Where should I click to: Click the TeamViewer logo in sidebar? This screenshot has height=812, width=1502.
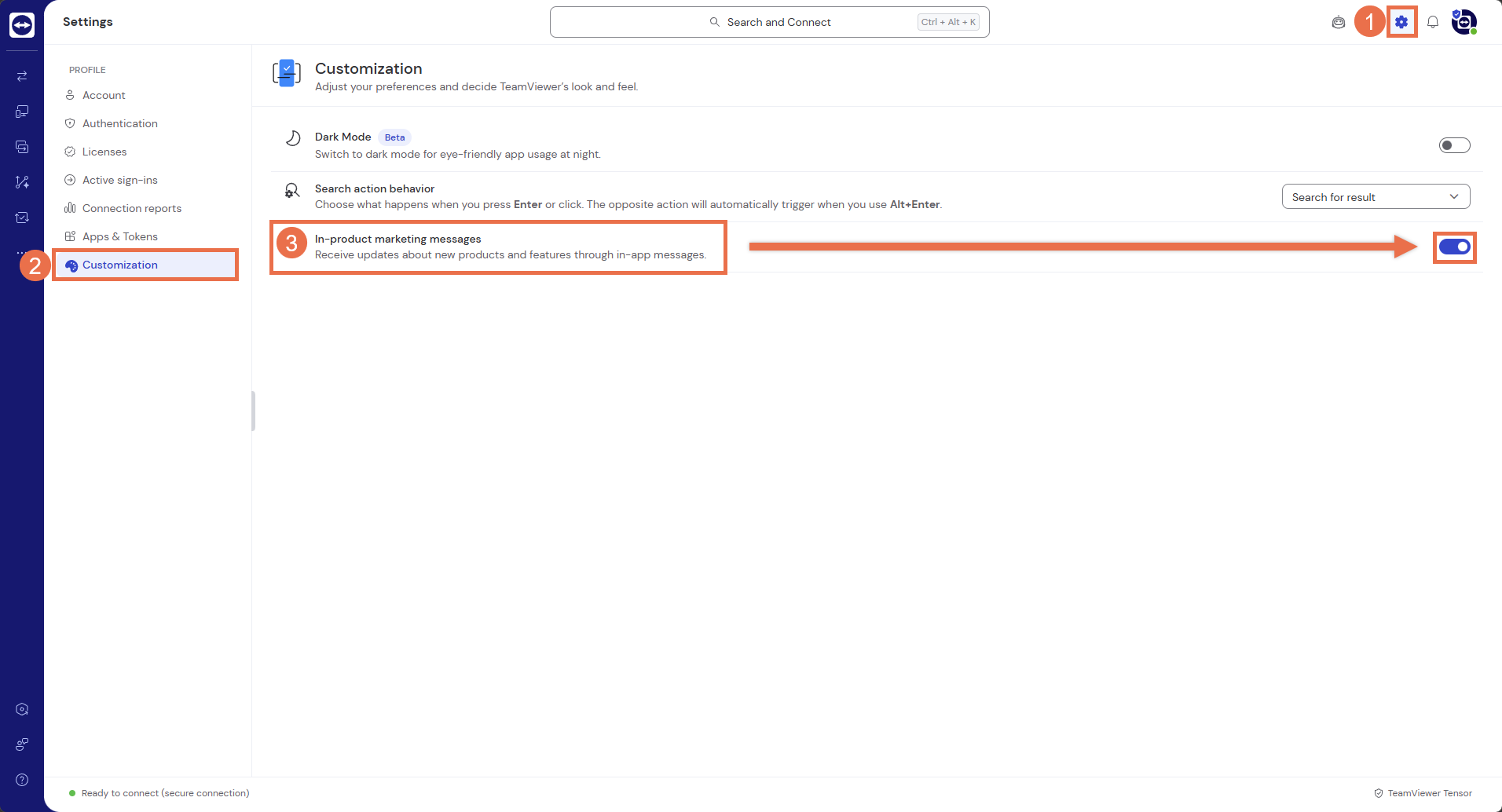(22, 25)
